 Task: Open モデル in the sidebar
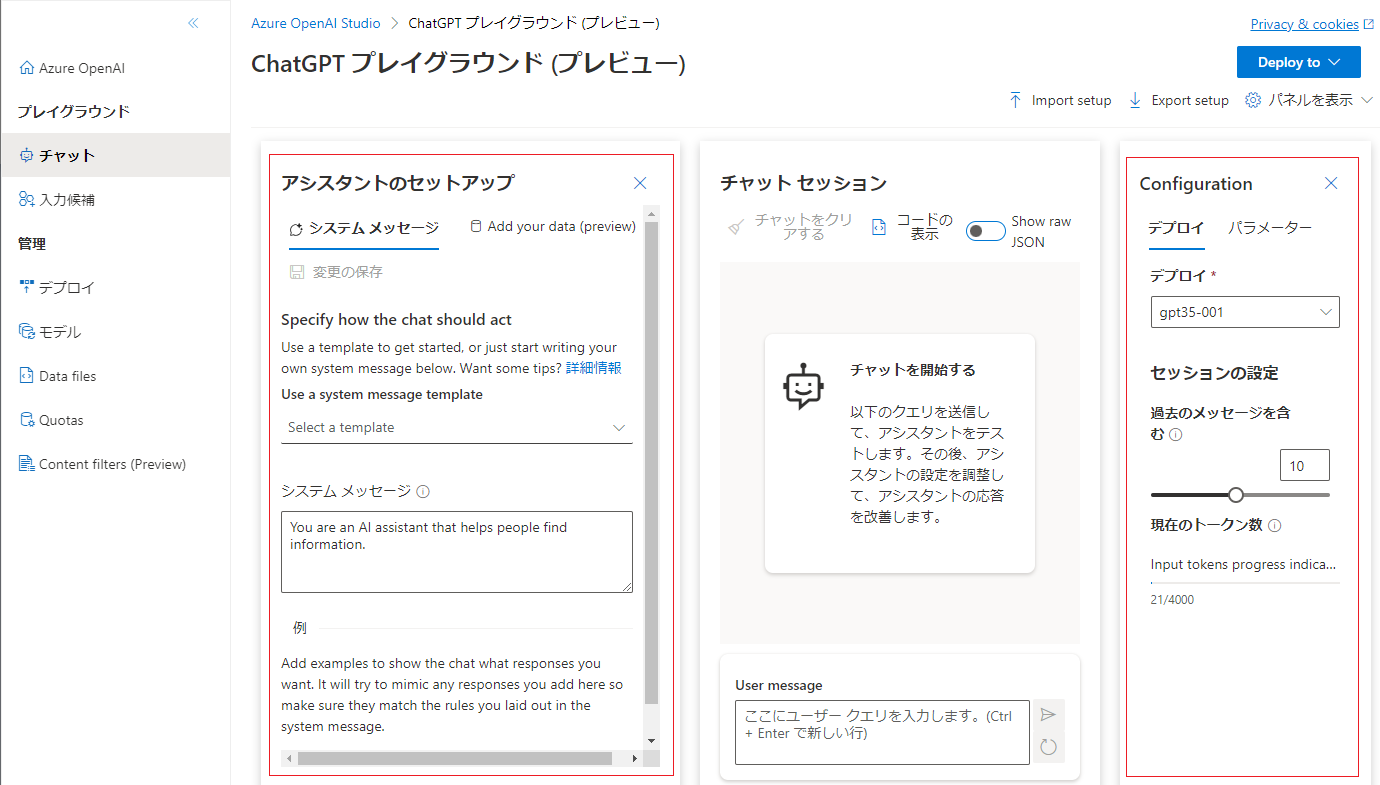point(115,332)
